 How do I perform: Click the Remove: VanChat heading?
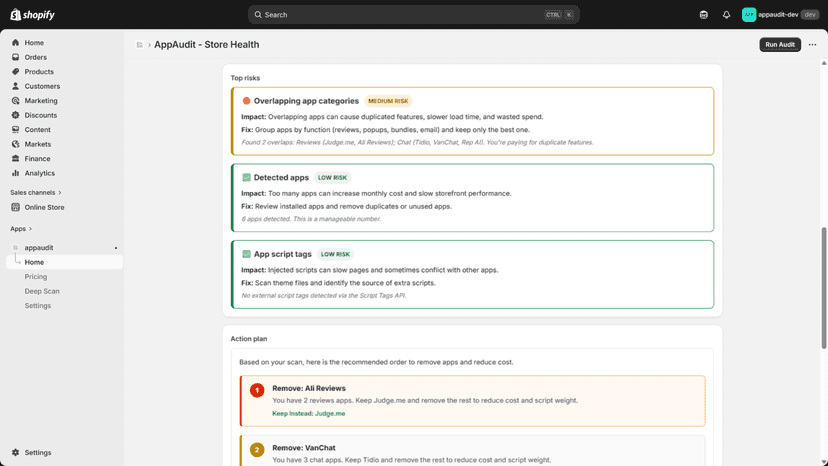click(304, 448)
